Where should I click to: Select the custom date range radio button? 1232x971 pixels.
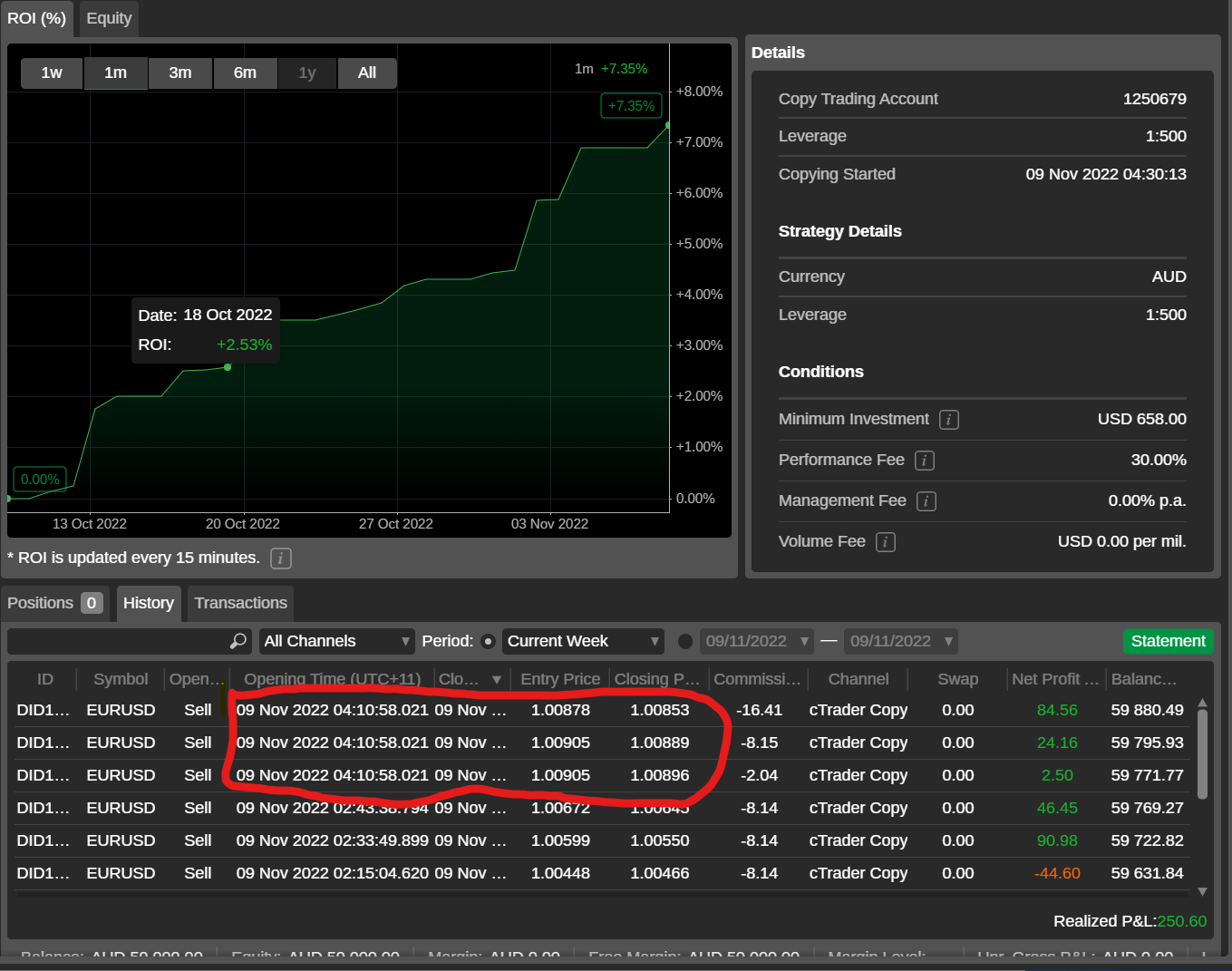(x=685, y=642)
